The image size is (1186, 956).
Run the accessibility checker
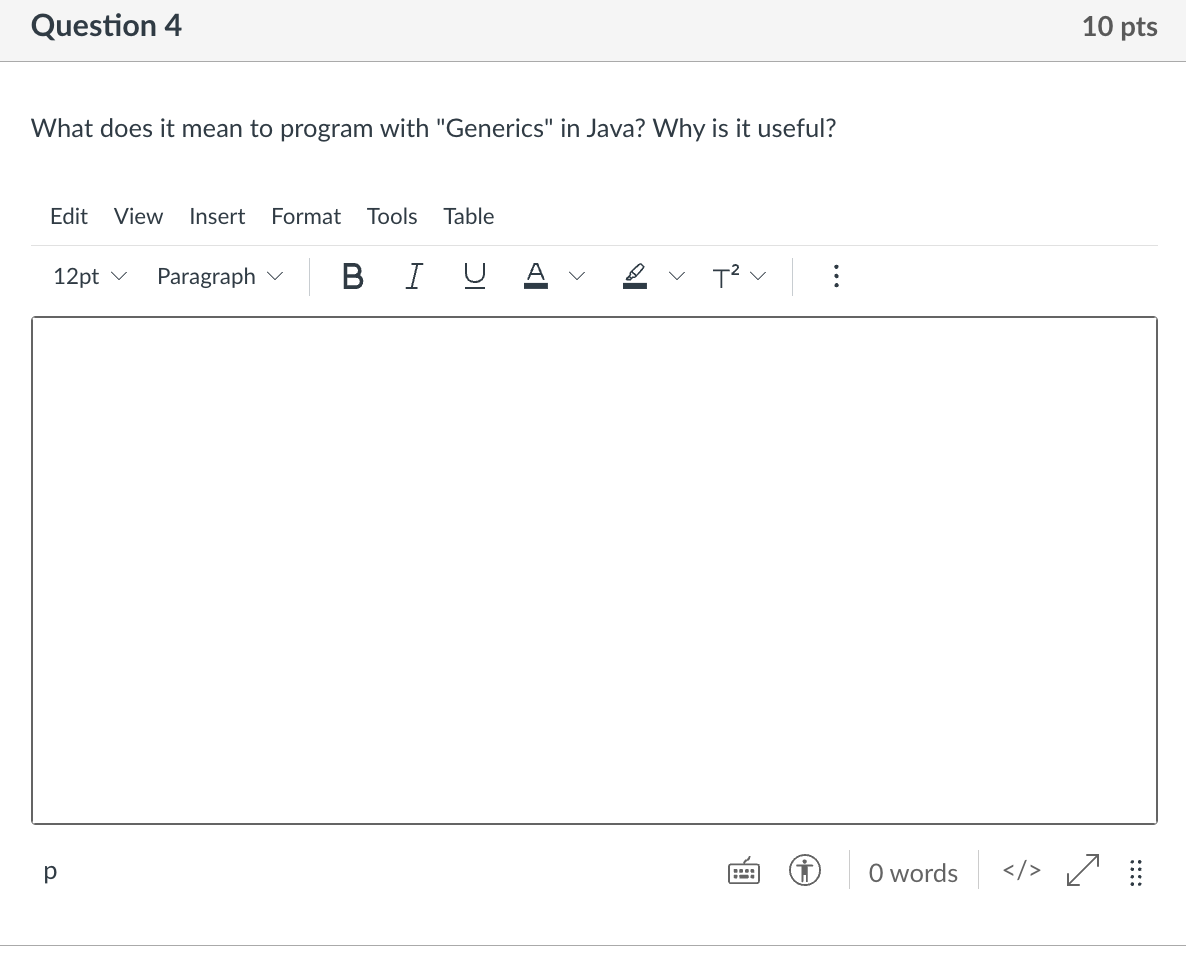click(805, 871)
